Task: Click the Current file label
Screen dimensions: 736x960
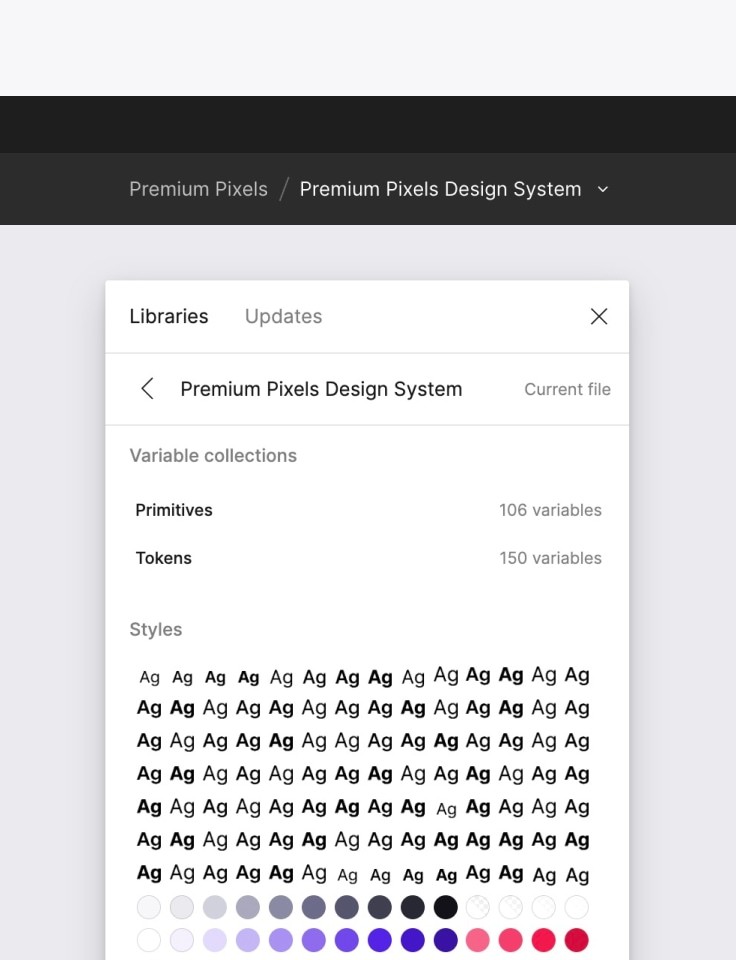Action: pyautogui.click(x=568, y=389)
